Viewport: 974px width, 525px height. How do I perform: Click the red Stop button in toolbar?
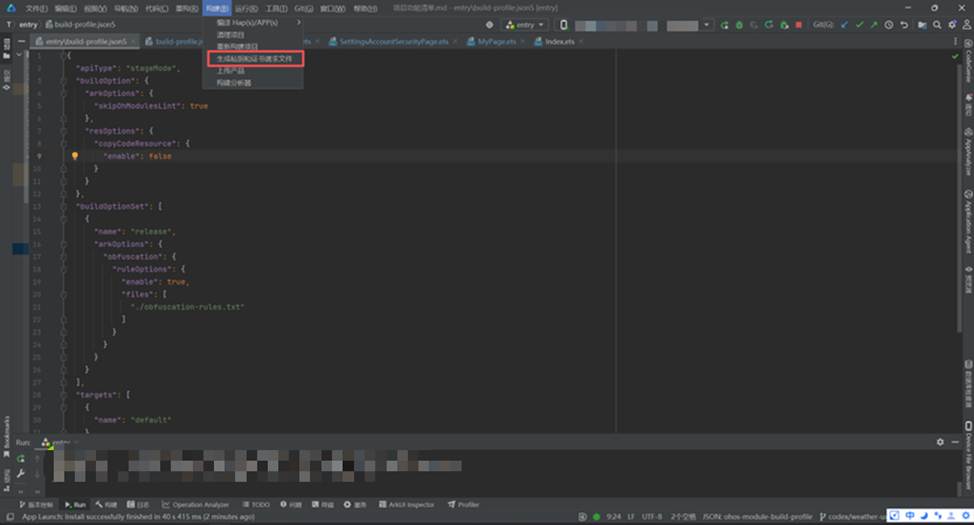(798, 25)
